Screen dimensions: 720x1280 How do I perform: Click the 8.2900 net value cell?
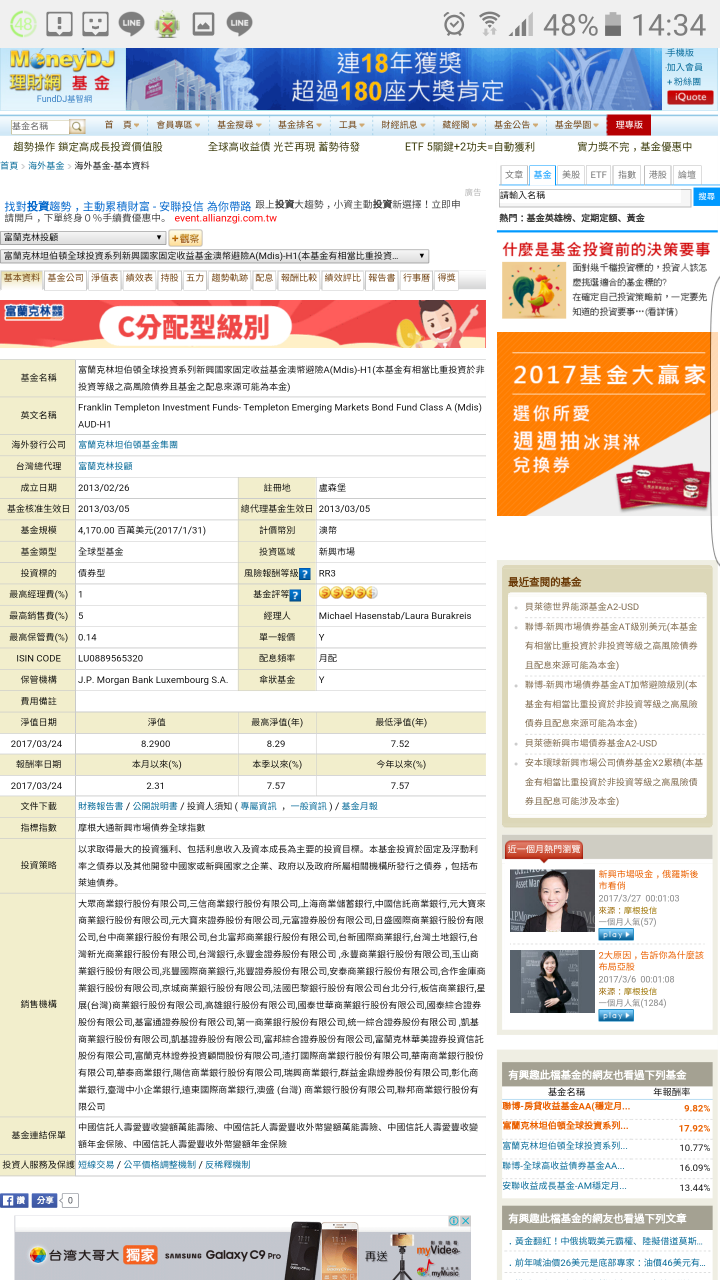tap(156, 744)
